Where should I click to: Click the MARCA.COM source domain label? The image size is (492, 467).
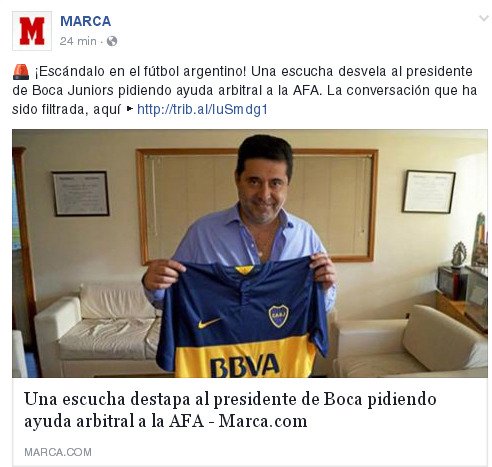(58, 452)
